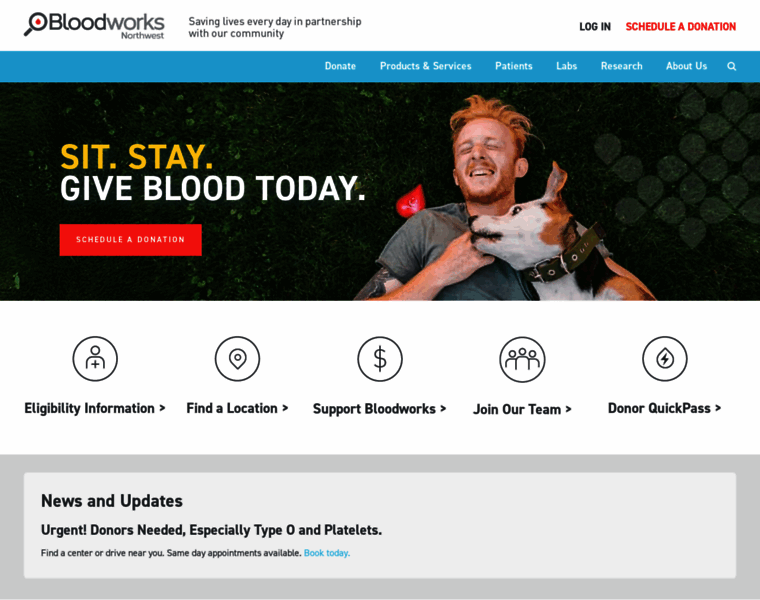Click the red Schedule a Donation header link
This screenshot has width=760, height=600.
click(681, 27)
